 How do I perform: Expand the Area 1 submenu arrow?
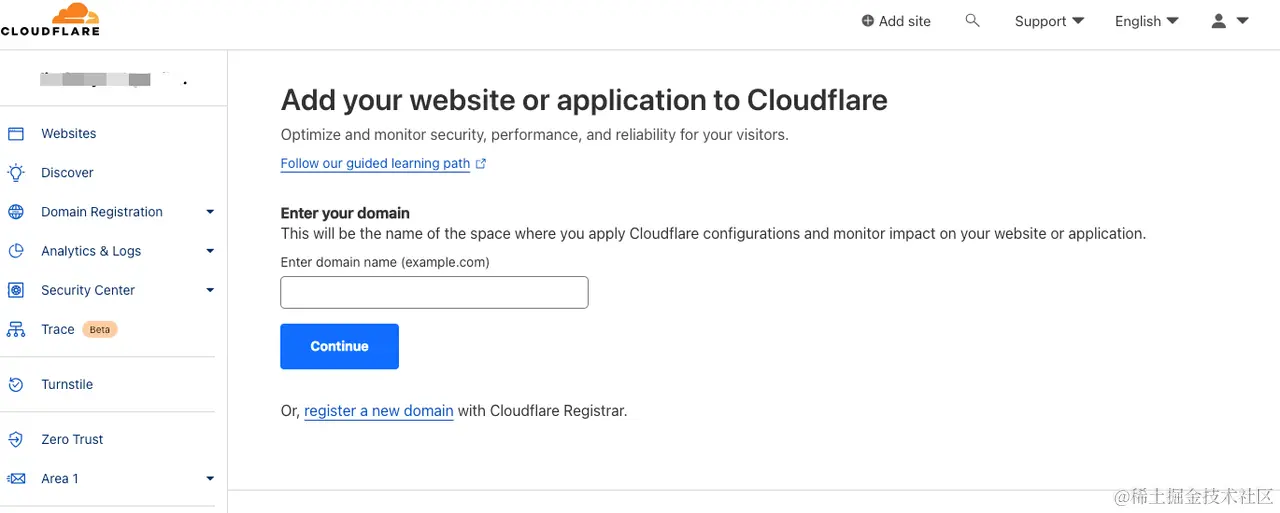click(210, 479)
